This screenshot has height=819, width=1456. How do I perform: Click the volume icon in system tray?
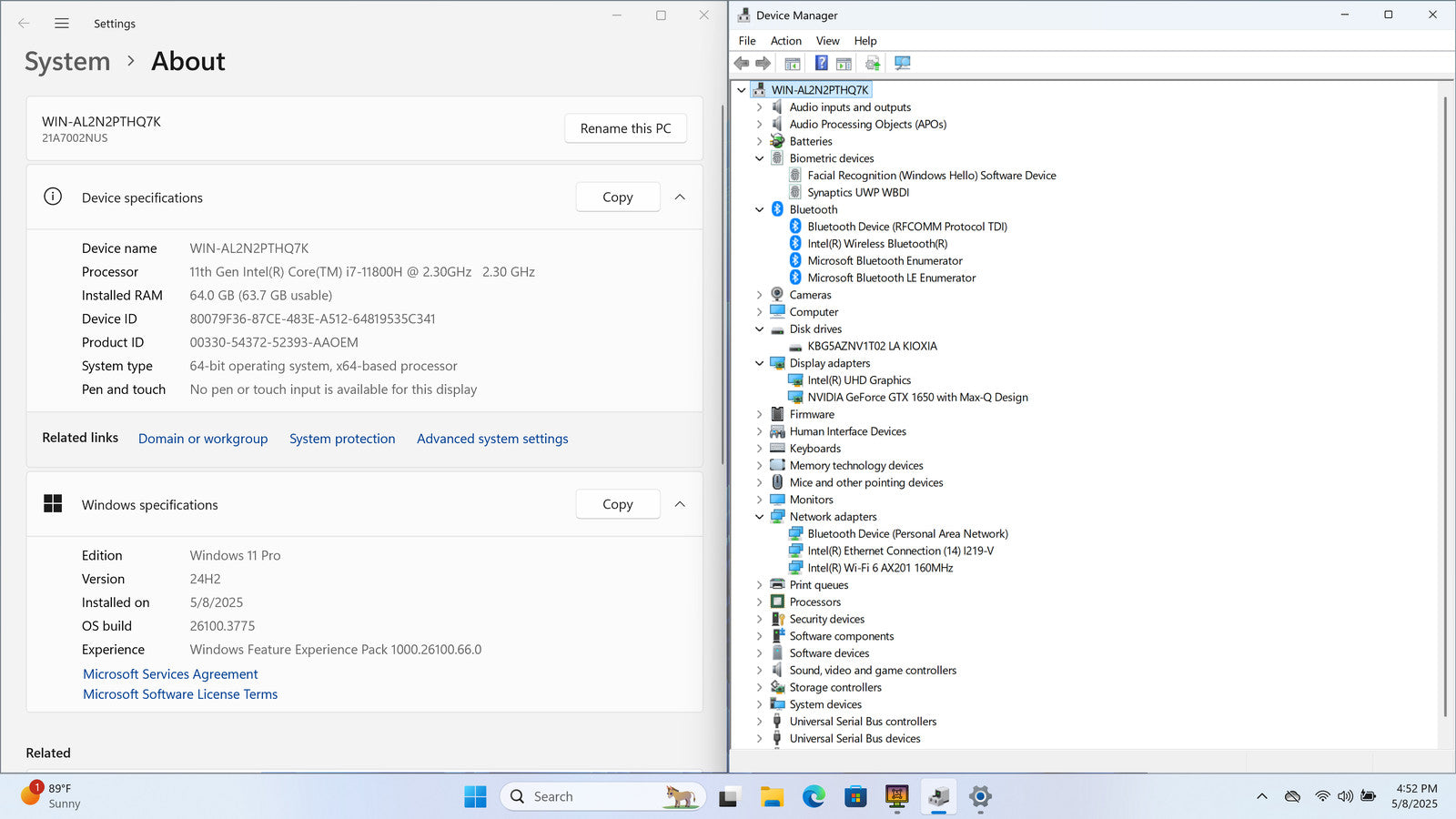point(1345,796)
